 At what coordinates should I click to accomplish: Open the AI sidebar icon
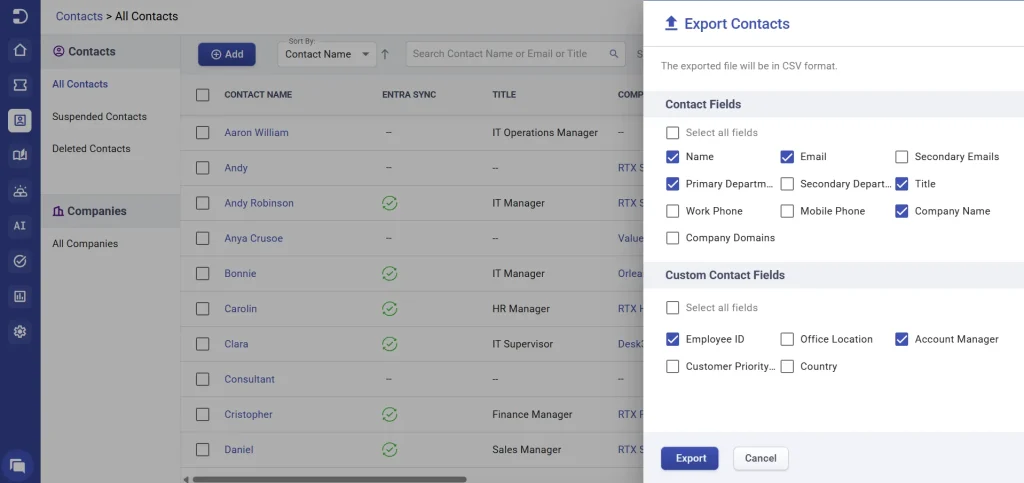(20, 226)
